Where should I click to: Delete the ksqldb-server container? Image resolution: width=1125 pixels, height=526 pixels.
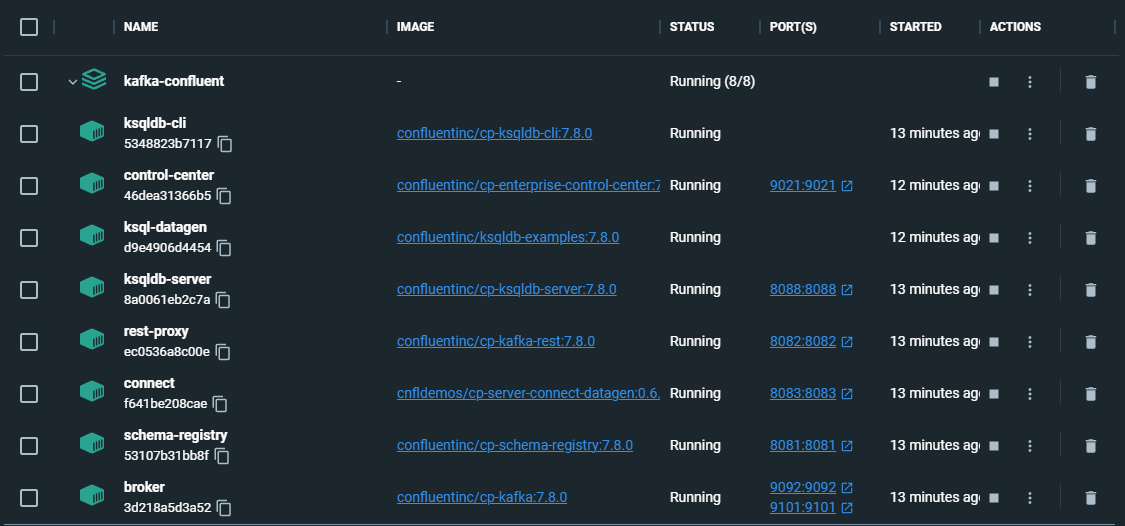pyautogui.click(x=1091, y=290)
